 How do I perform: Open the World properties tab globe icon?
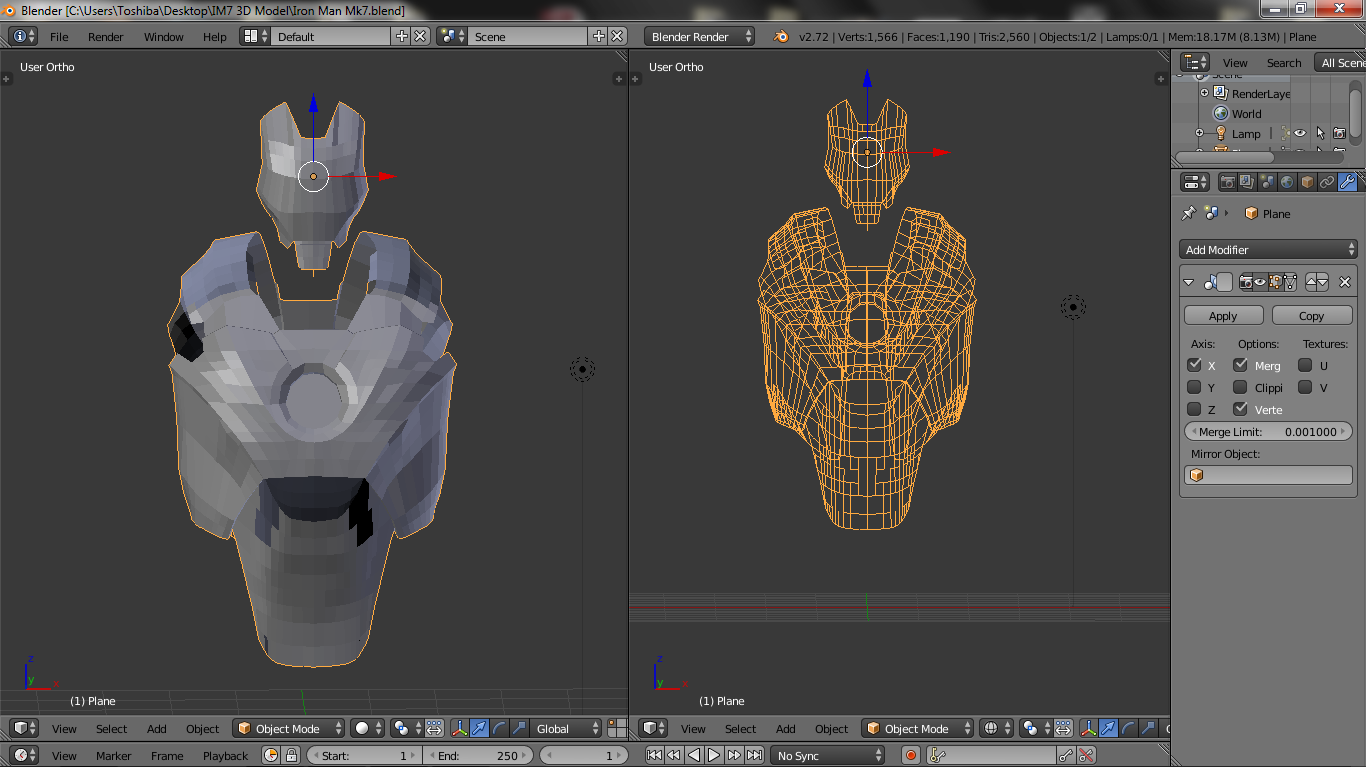pos(1287,182)
